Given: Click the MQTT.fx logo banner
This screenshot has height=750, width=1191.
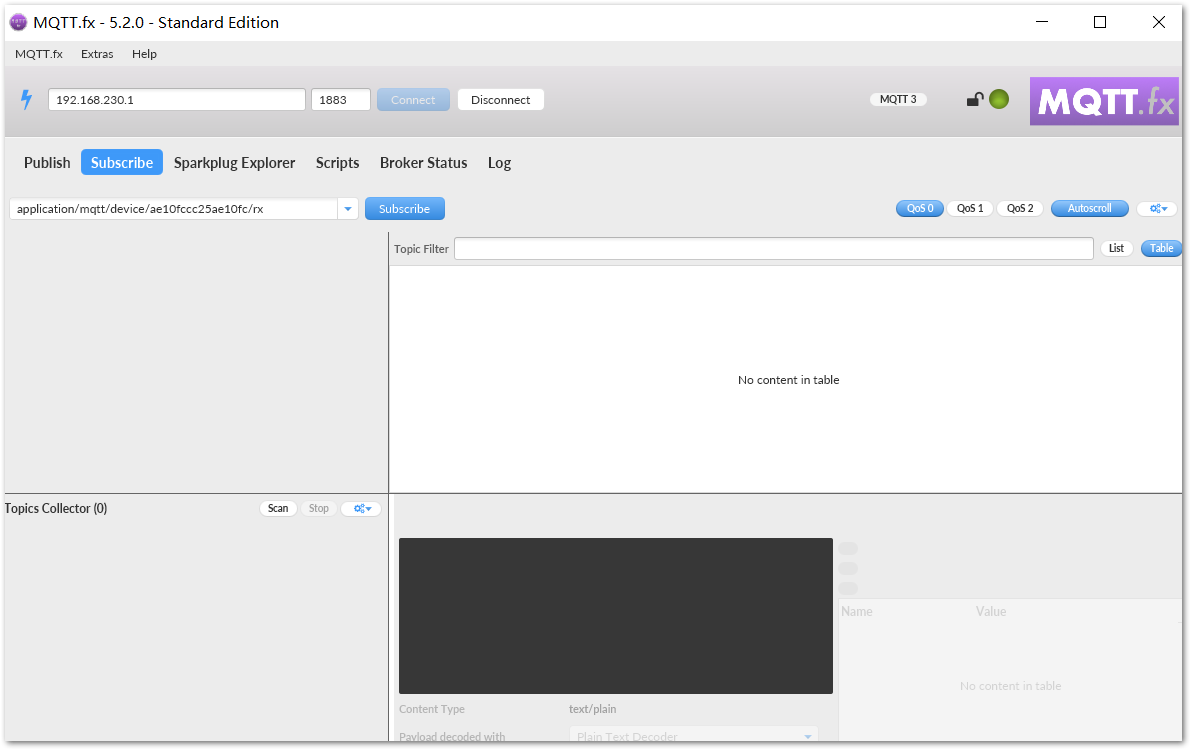Looking at the screenshot, I should [1104, 101].
